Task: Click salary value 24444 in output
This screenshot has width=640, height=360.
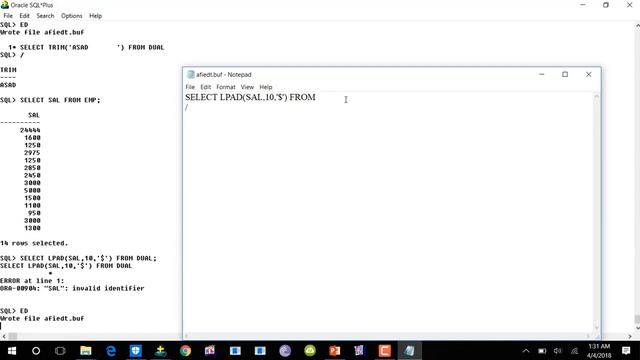Action: coord(30,130)
